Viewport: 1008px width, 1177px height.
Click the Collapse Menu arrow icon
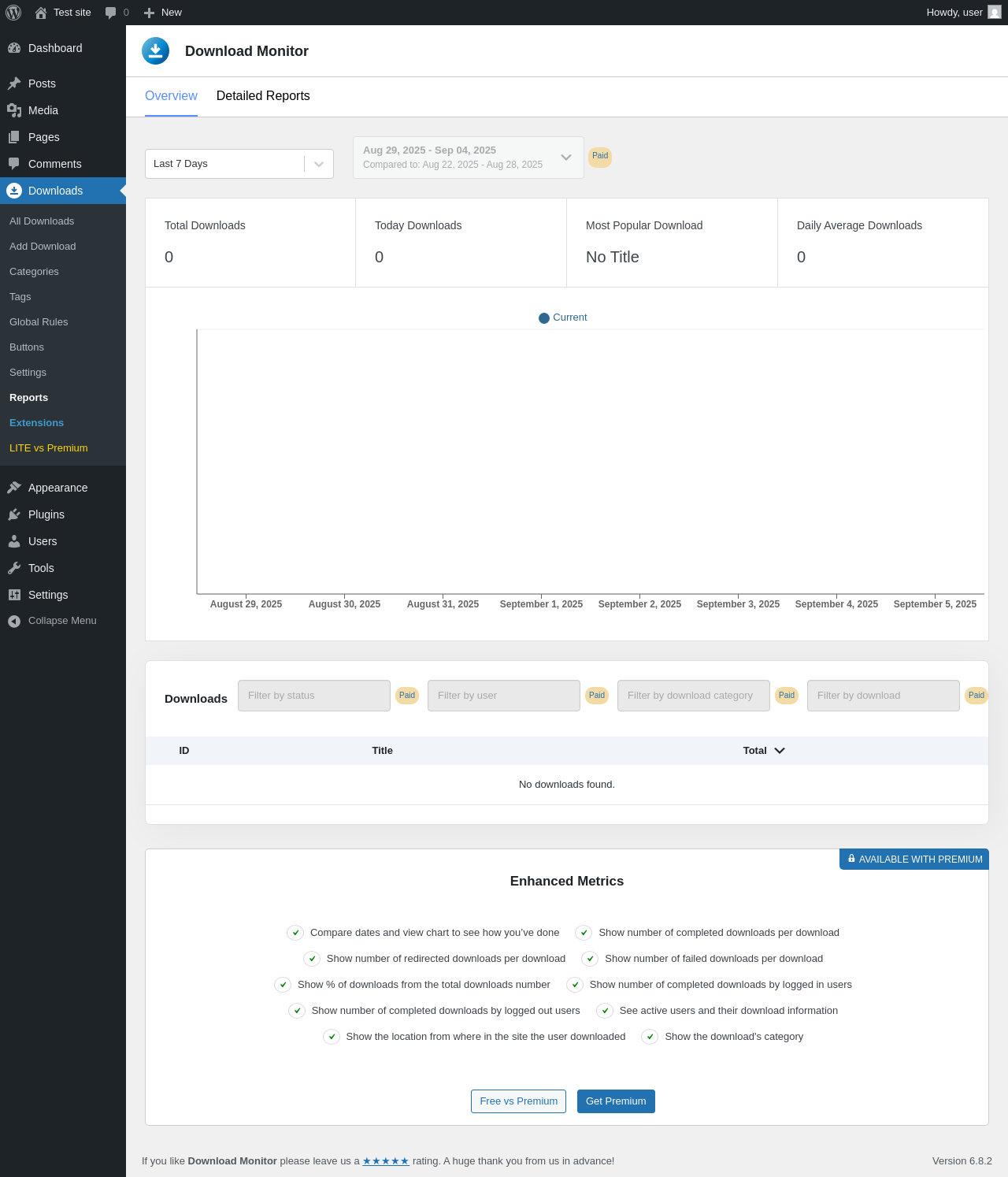pyautogui.click(x=14, y=621)
